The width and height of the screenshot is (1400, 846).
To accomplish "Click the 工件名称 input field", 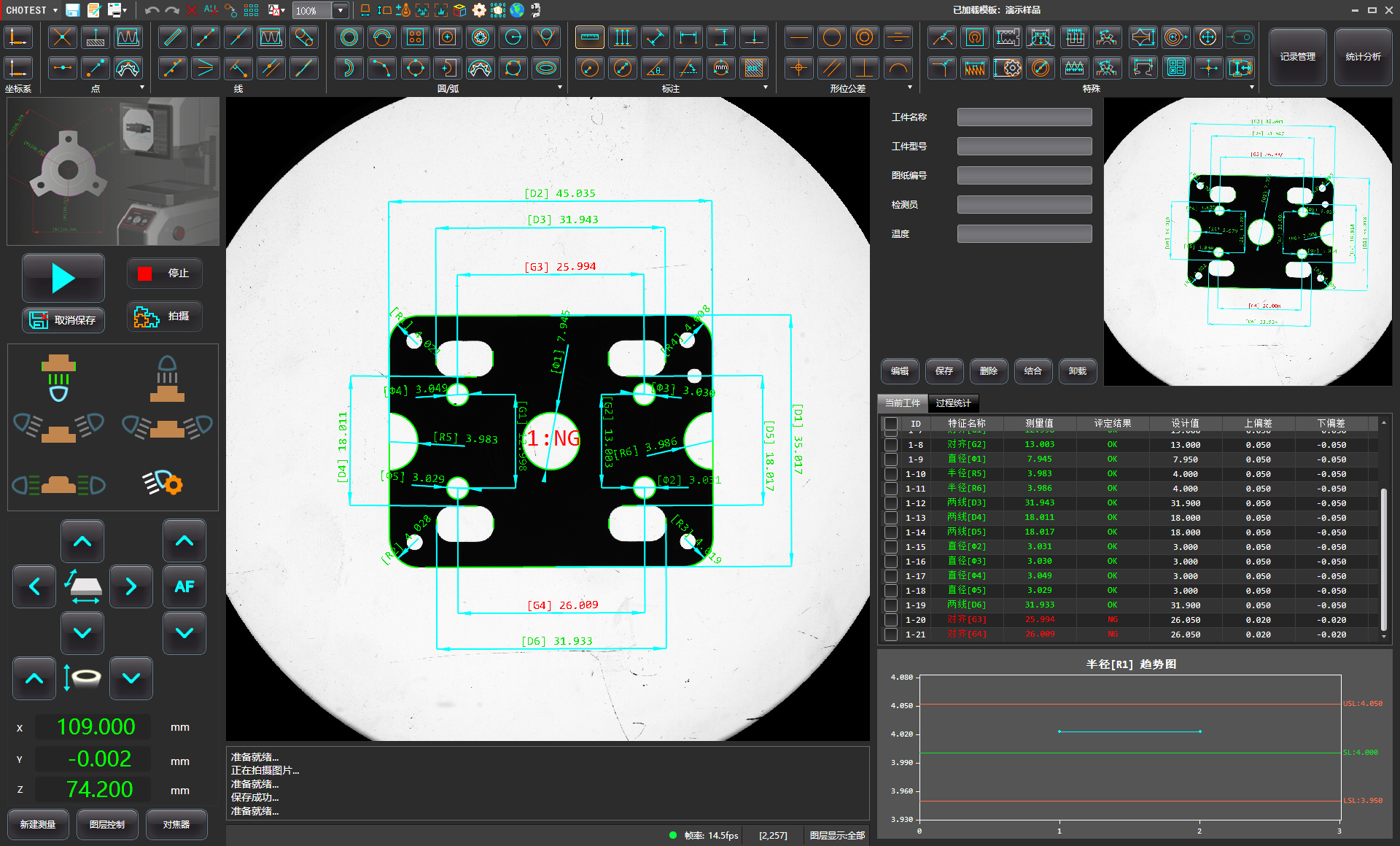I will [1024, 117].
